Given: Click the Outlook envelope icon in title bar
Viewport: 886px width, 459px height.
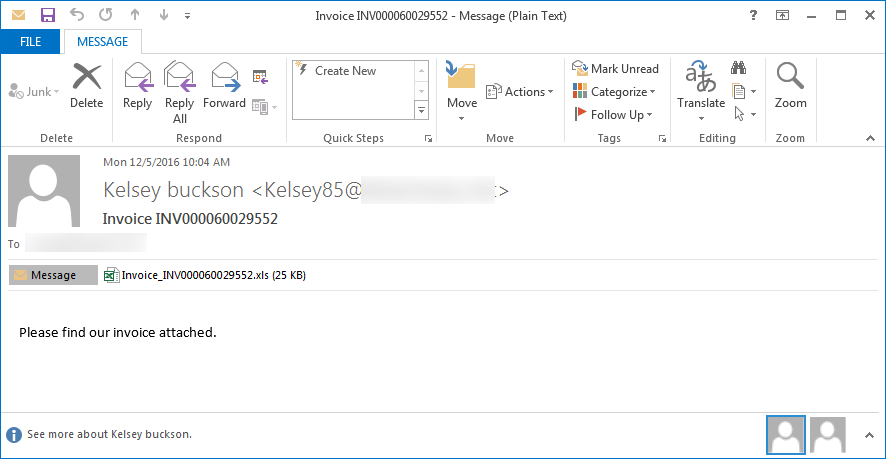Looking at the screenshot, I should click(x=19, y=15).
